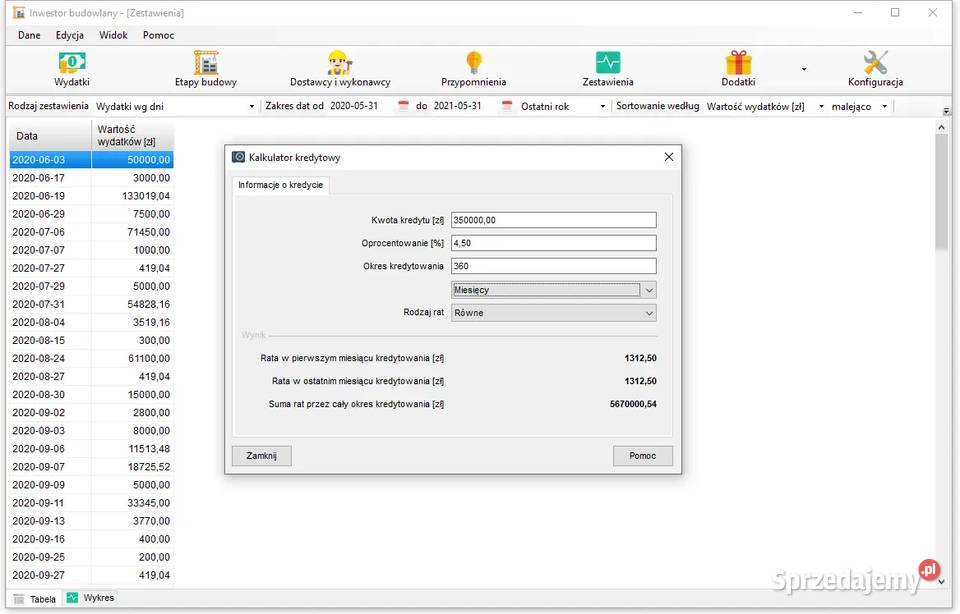Expand the Rodzaj rat dropdown
Viewport: 960px width, 614px height.
tap(649, 313)
